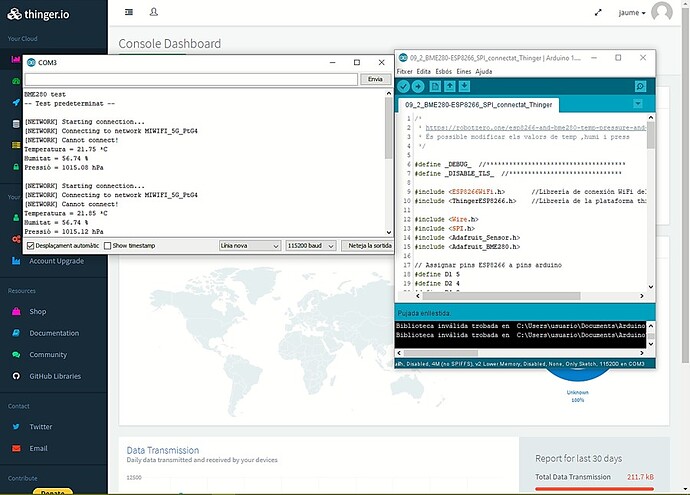
Task: Click the fullscreen expand arrows icon
Action: click(598, 13)
